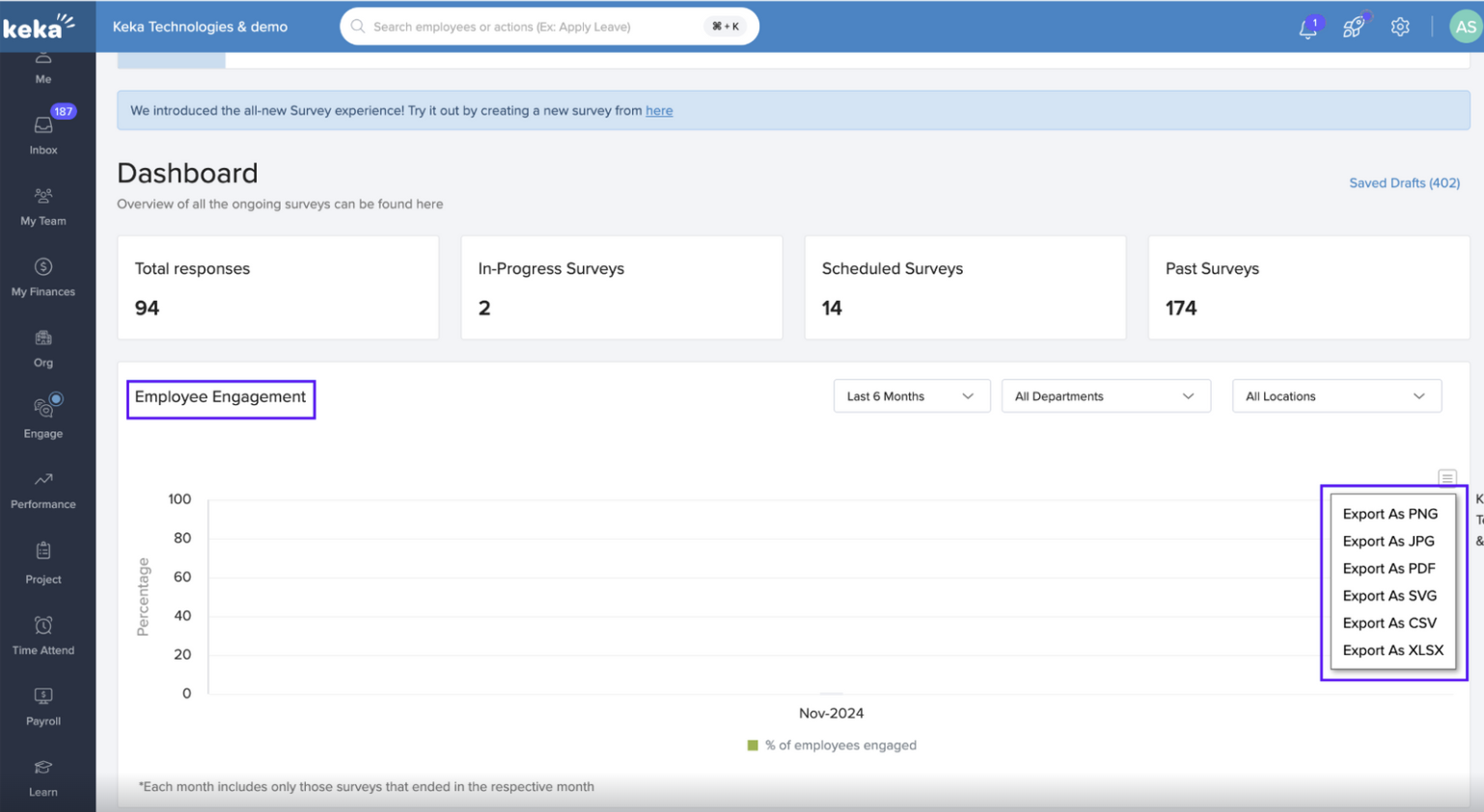The height and width of the screenshot is (812, 1484).
Task: Open Time Attend module
Action: 43,635
